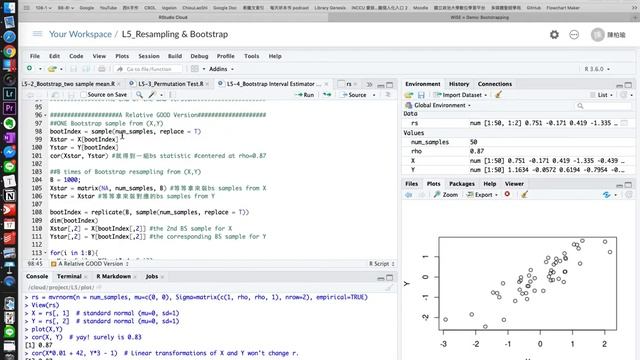Open Notion from the macOS dock
The height and width of the screenshot is (360, 640).
[x=9, y=196]
